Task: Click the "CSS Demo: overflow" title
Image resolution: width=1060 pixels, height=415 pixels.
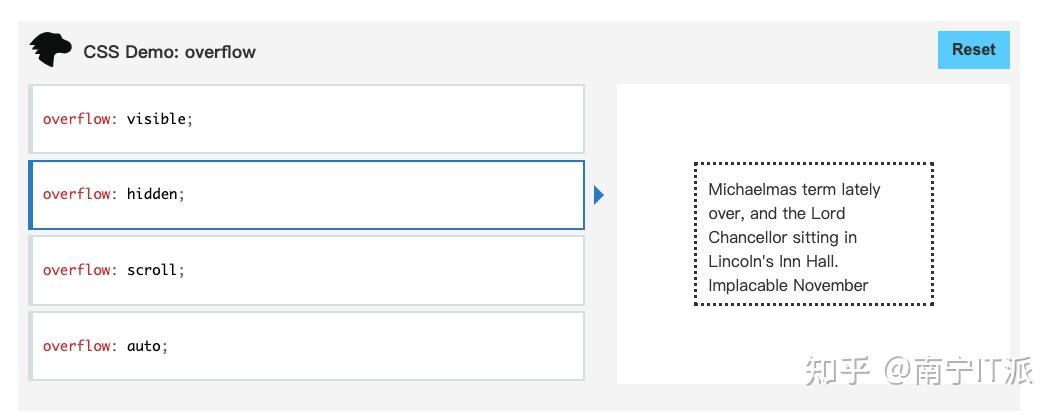Action: click(x=170, y=52)
